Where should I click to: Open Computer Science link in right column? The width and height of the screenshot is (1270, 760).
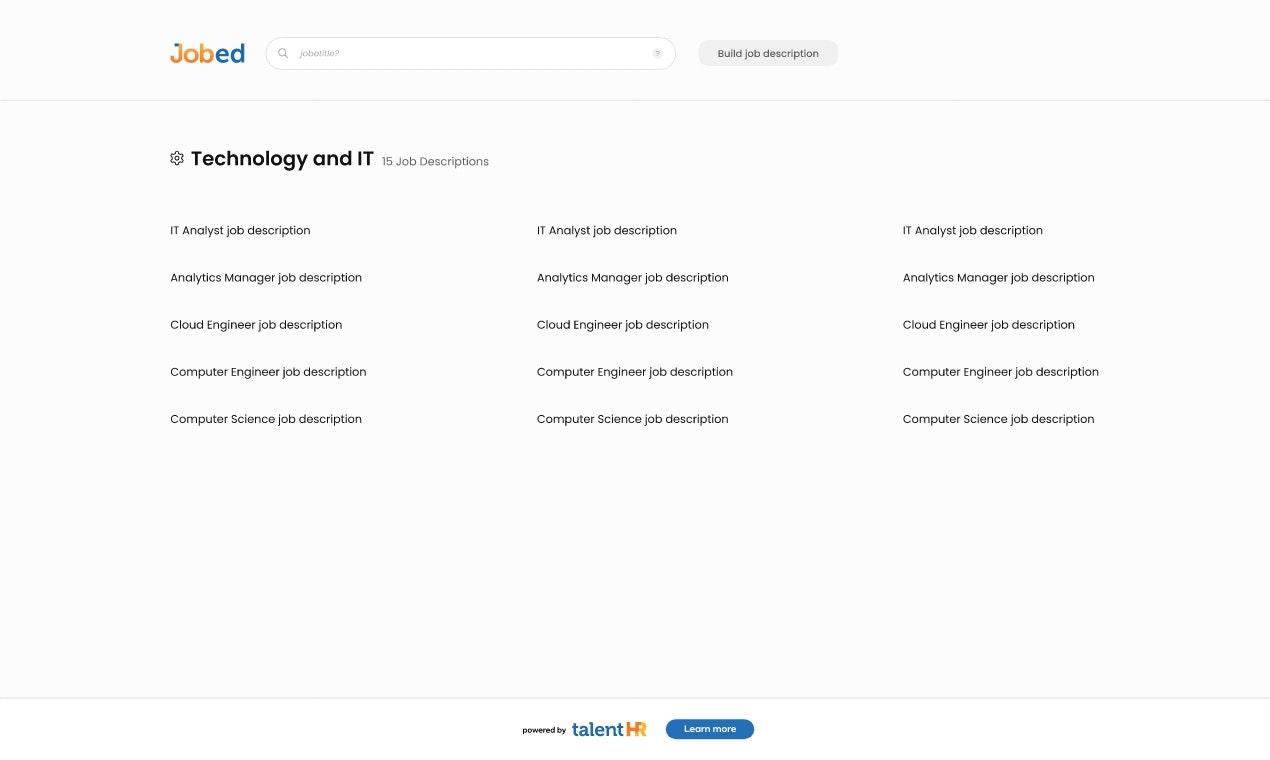tap(998, 419)
